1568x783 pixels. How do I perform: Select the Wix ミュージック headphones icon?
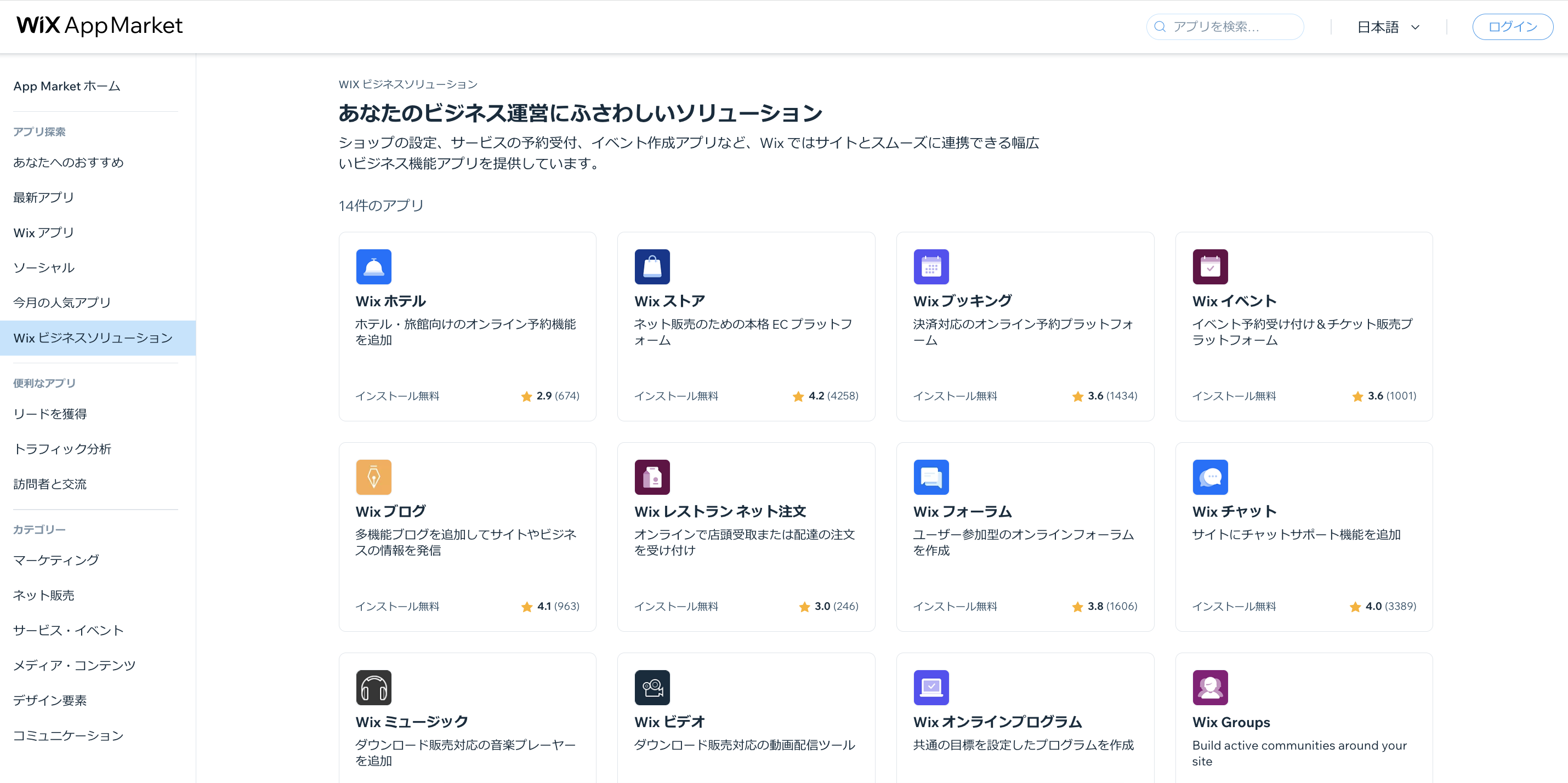click(374, 688)
